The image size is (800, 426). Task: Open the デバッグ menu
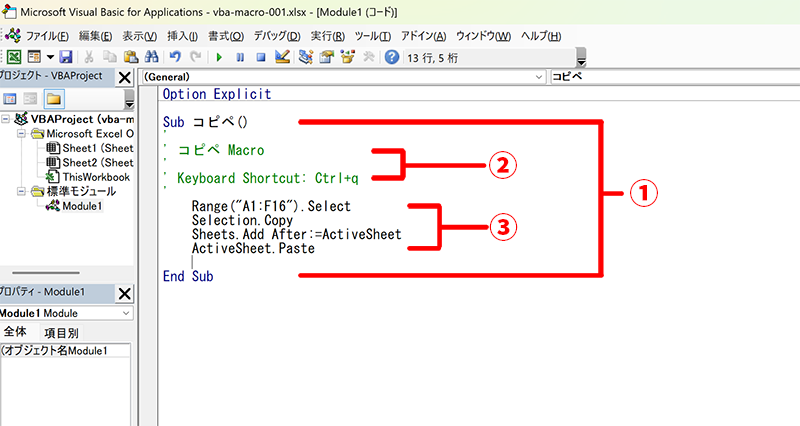pos(276,36)
